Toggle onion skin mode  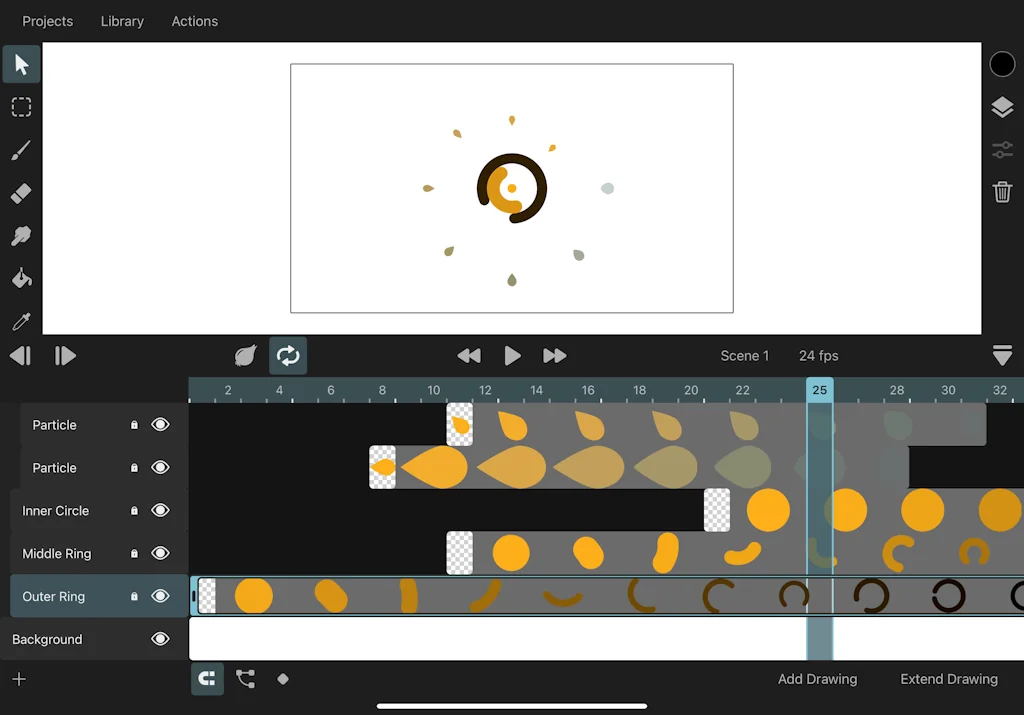pyautogui.click(x=246, y=356)
